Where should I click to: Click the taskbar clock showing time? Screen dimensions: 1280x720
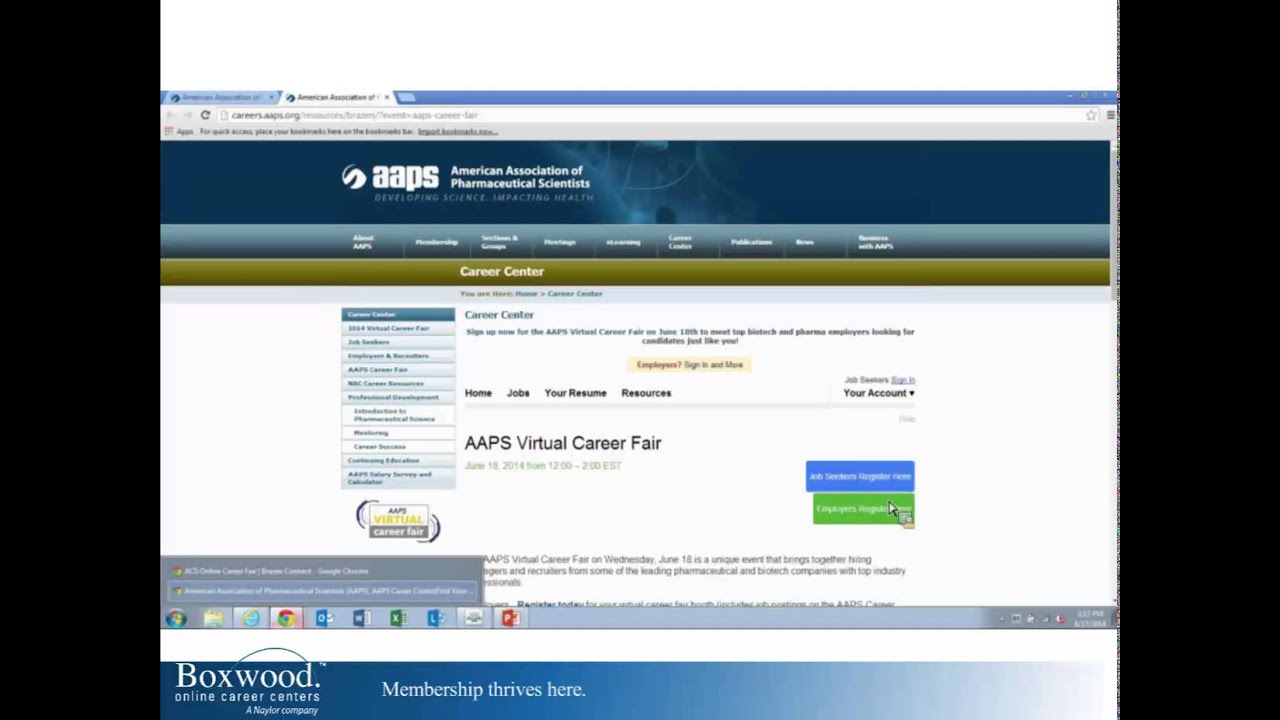tap(1091, 619)
